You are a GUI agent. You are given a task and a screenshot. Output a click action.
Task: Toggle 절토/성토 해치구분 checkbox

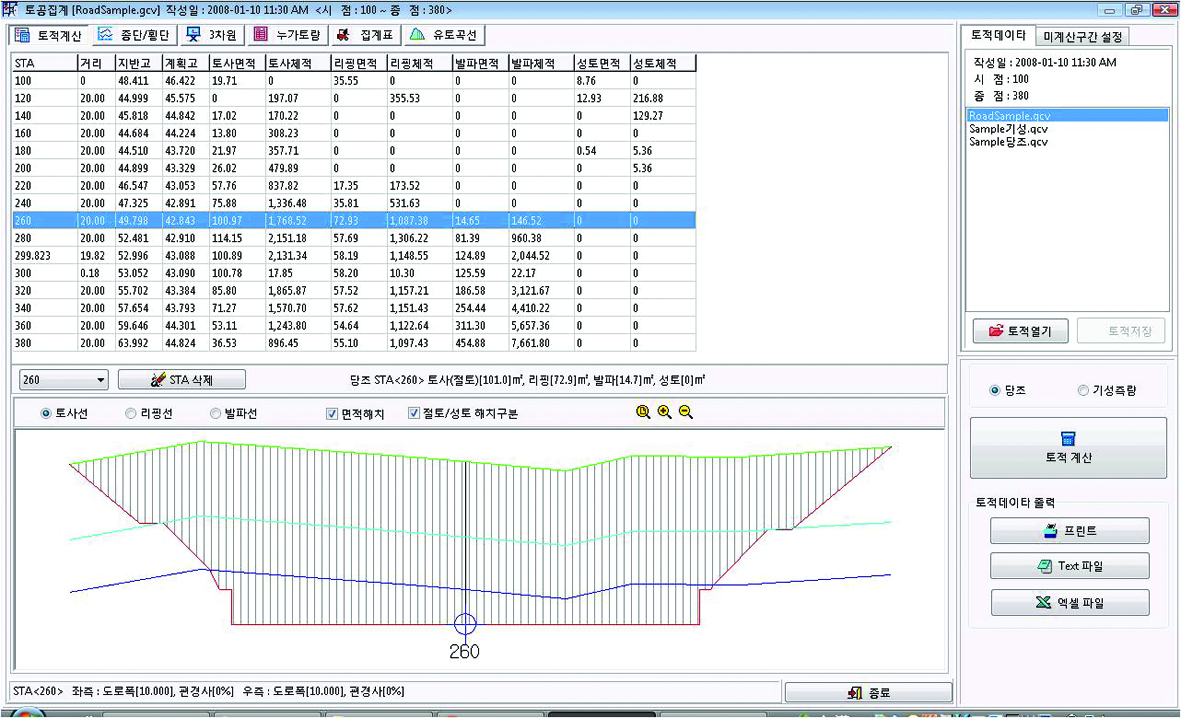tap(414, 413)
